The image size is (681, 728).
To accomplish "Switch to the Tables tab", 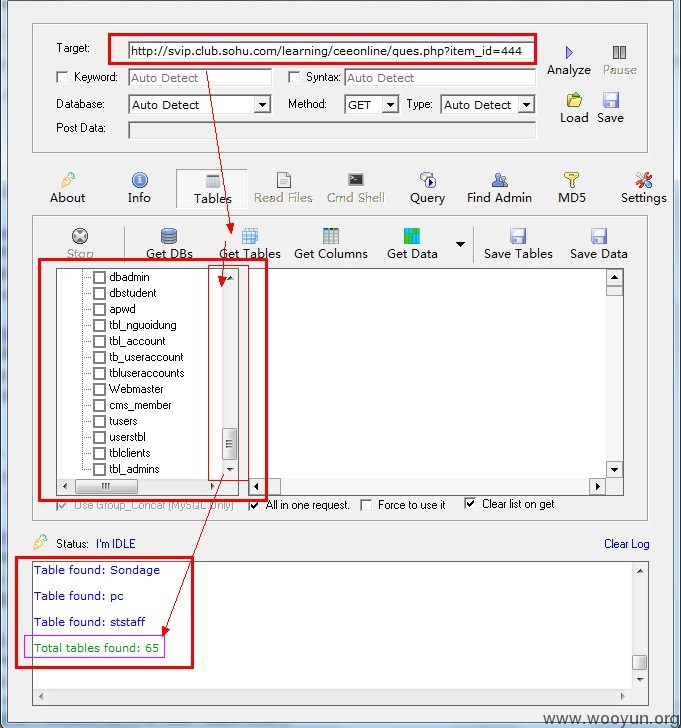I will [x=212, y=188].
